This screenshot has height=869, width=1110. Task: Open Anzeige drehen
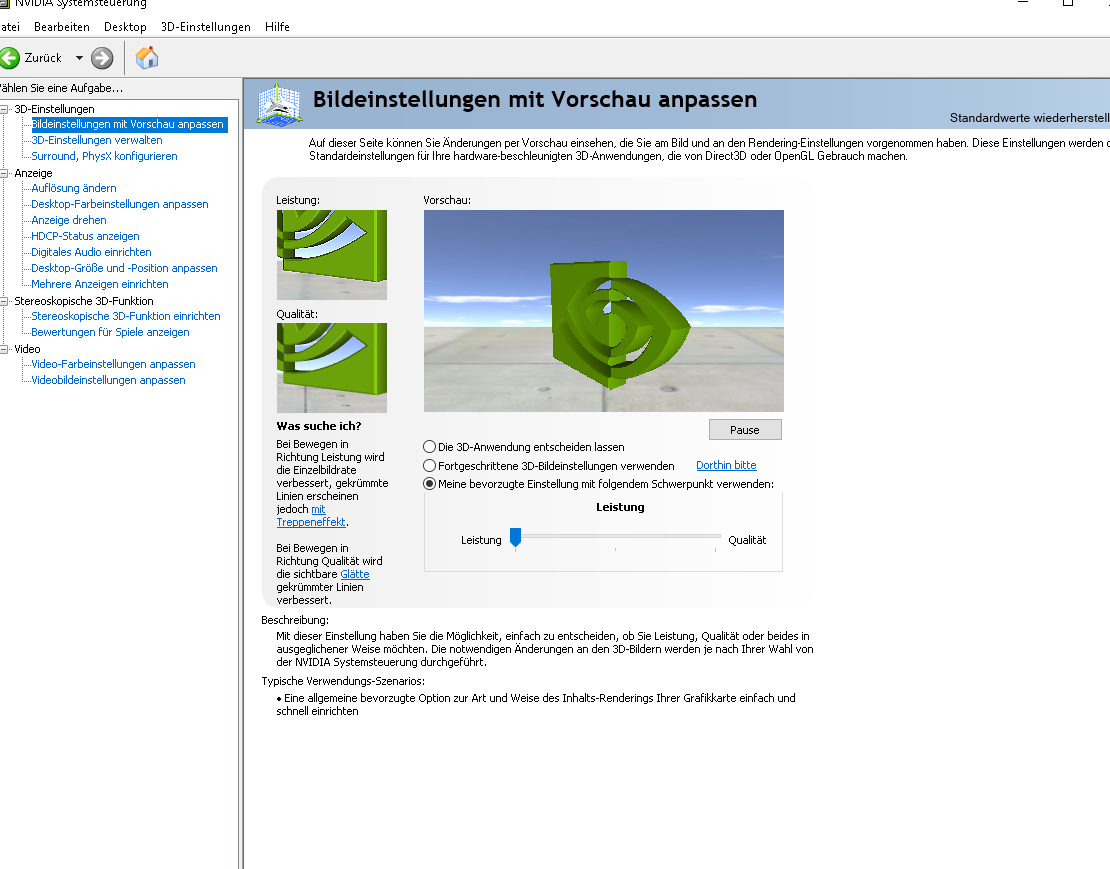coord(69,220)
